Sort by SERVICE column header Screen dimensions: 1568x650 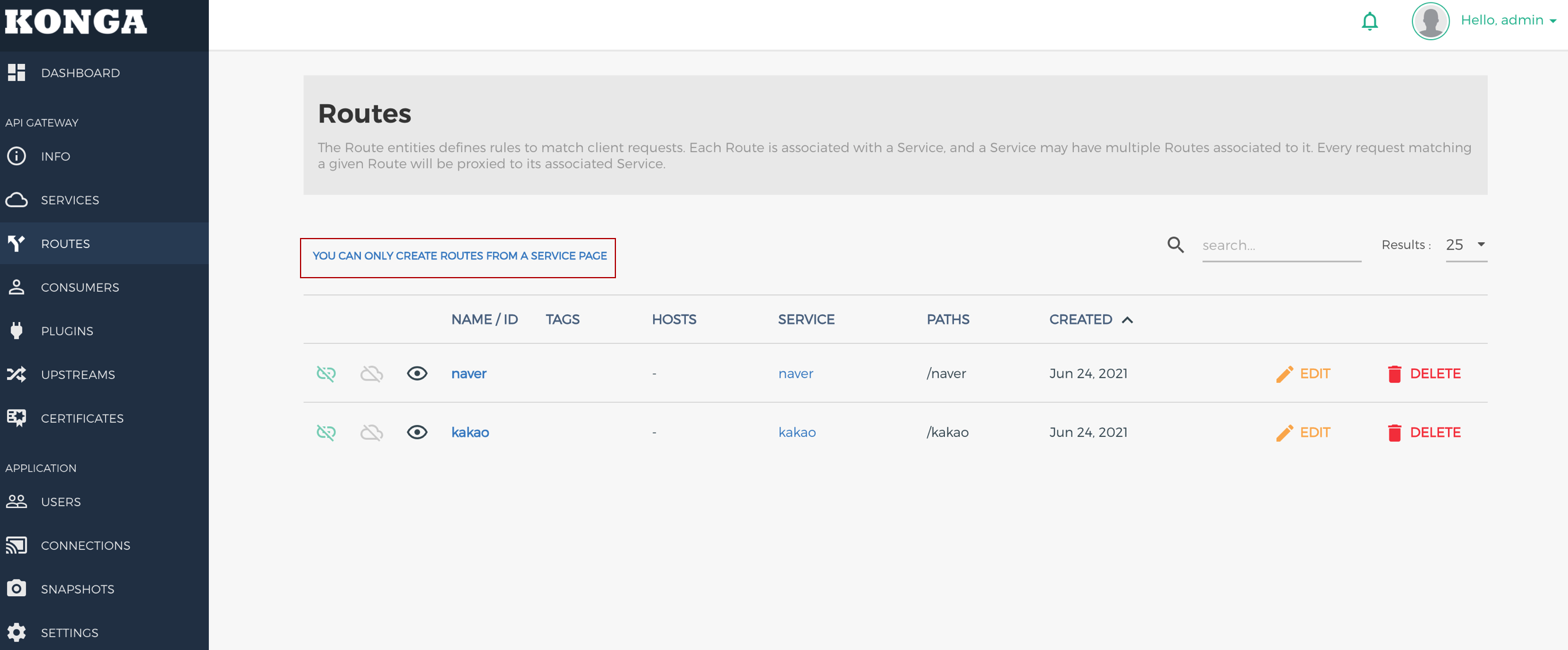click(x=806, y=319)
